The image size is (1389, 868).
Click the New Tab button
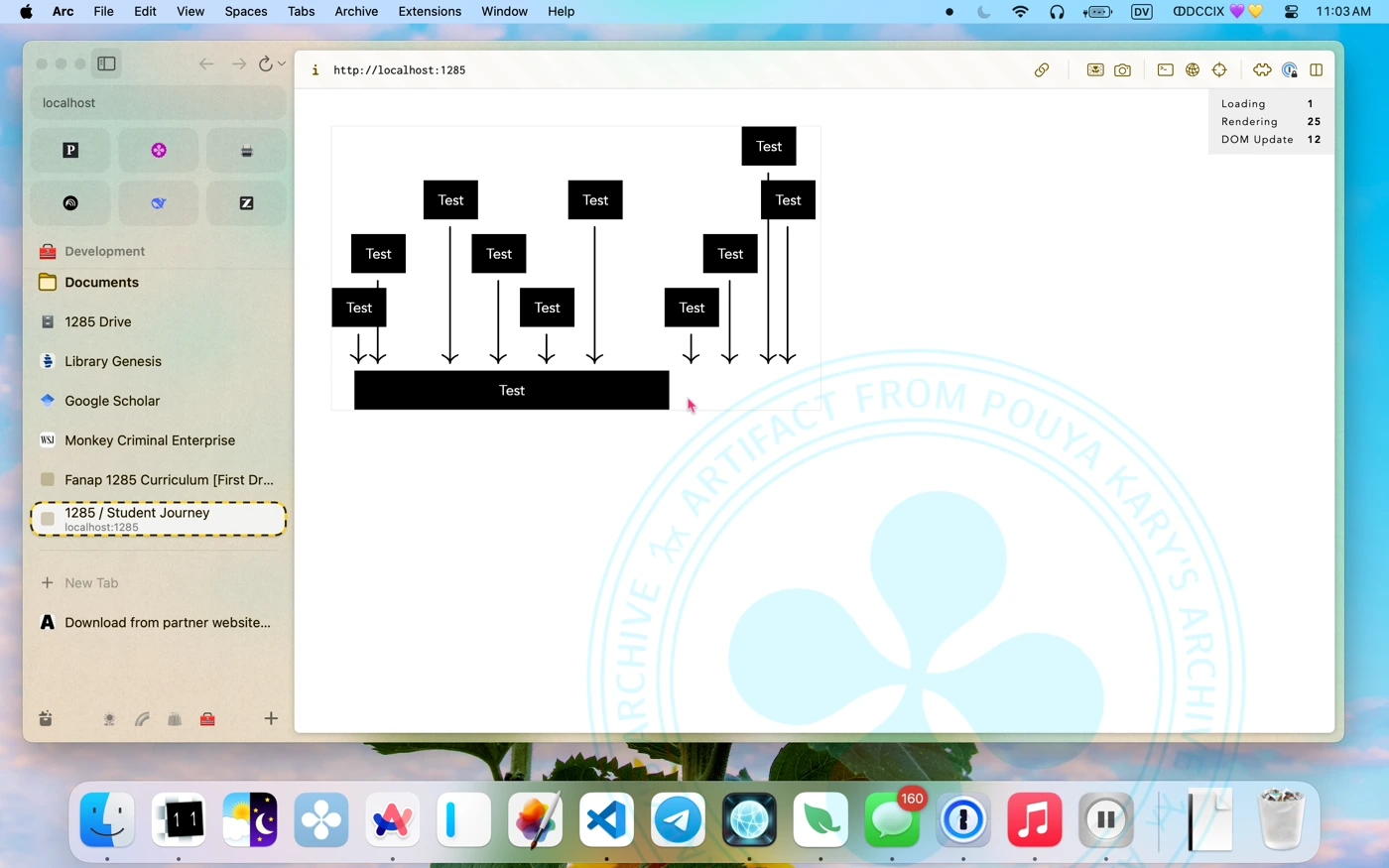pyautogui.click(x=91, y=583)
